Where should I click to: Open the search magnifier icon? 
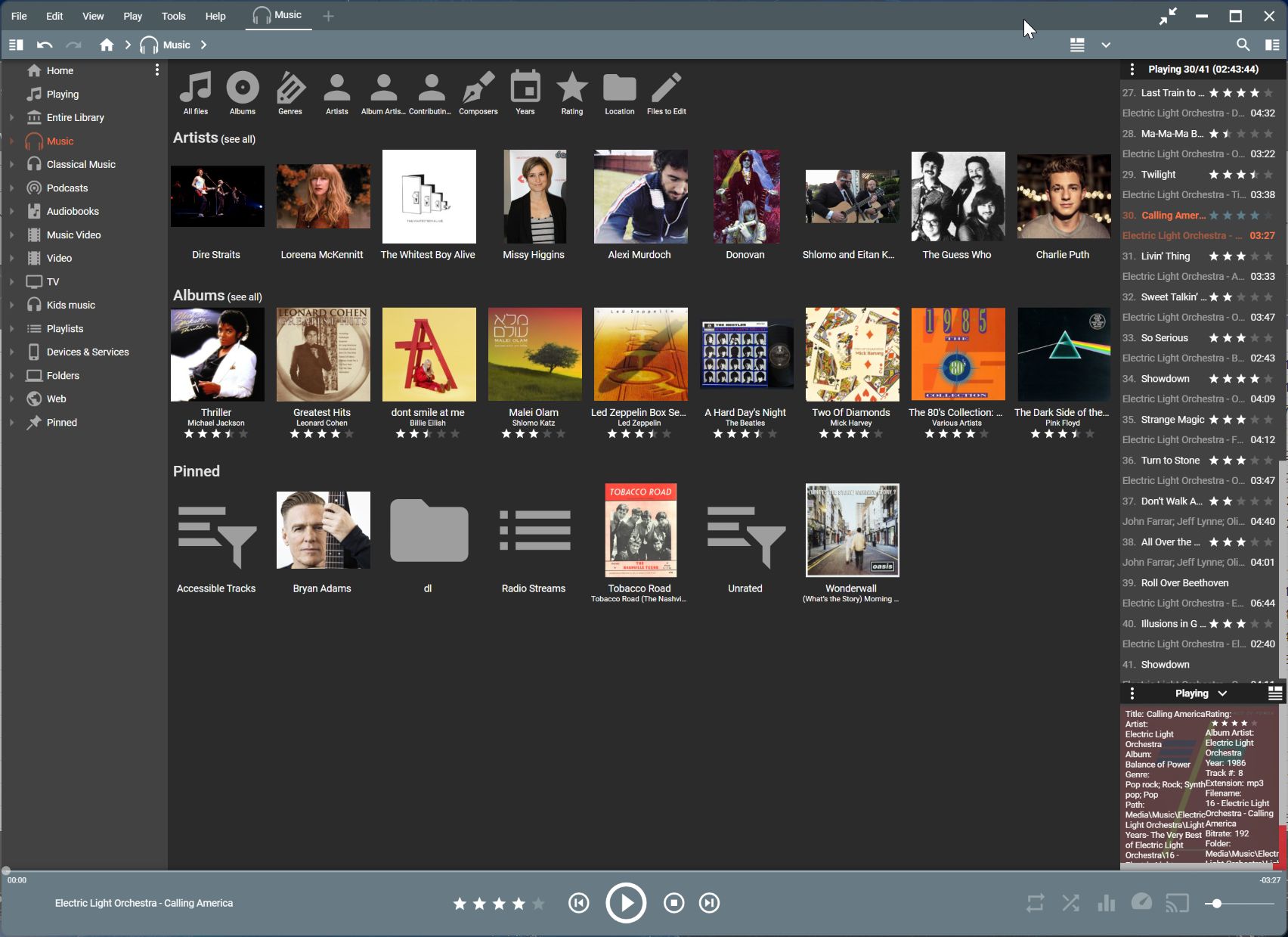(x=1243, y=45)
